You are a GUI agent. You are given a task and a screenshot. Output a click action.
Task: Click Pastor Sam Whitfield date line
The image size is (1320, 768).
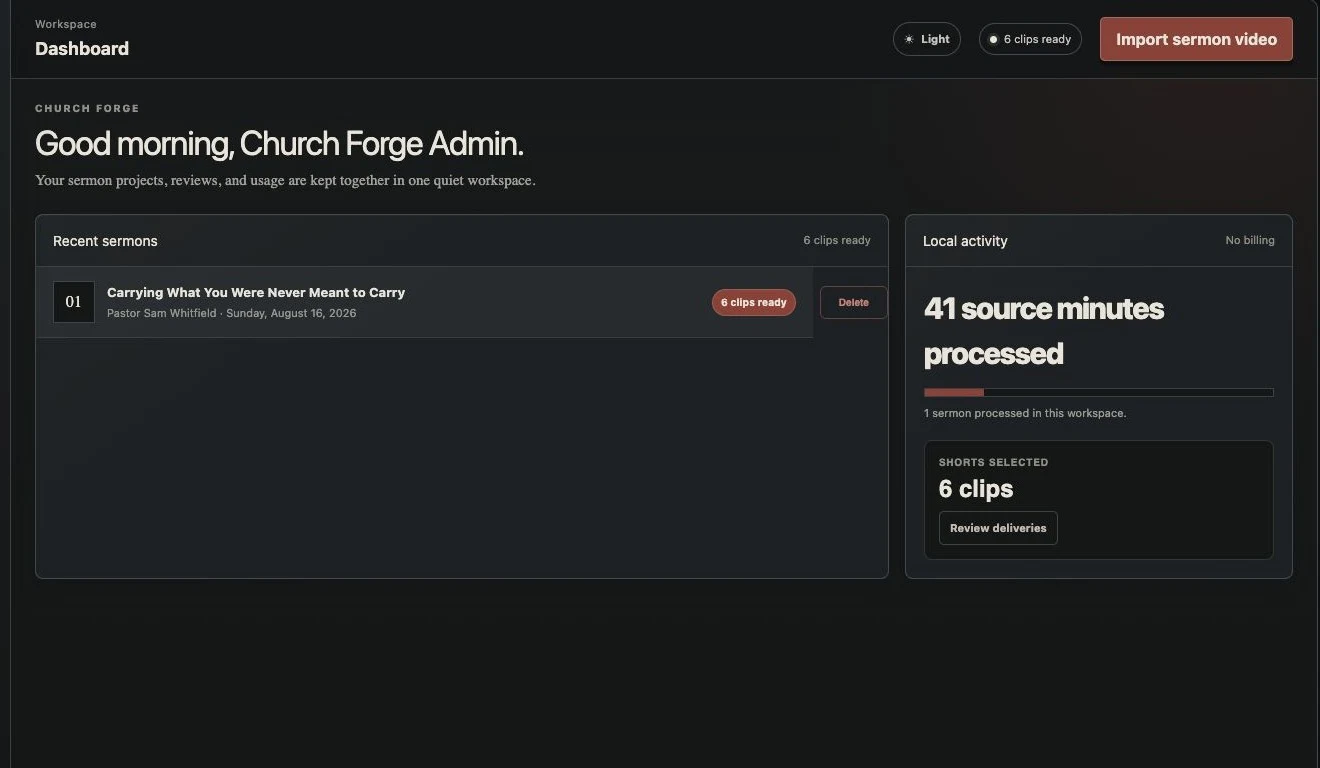pos(231,313)
